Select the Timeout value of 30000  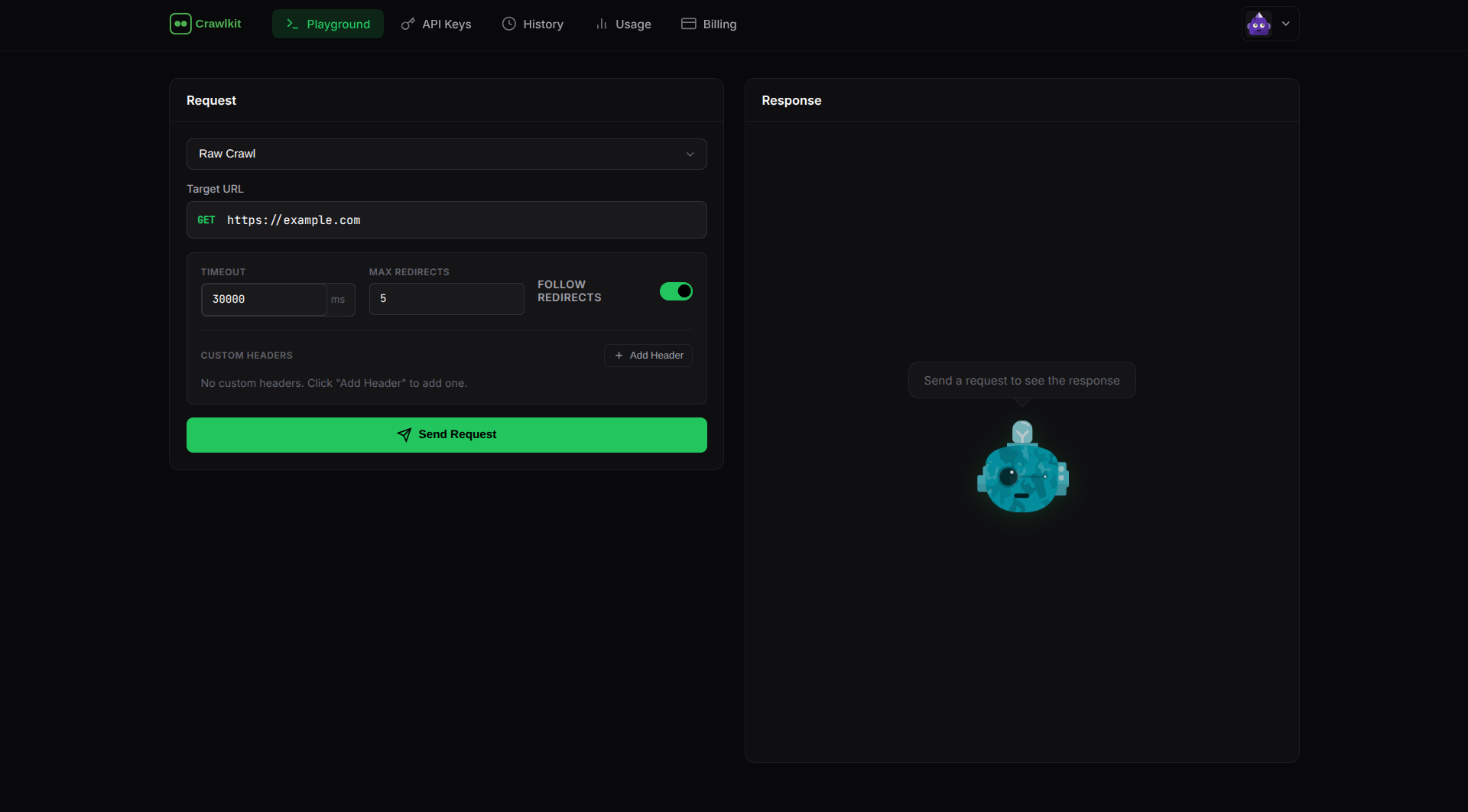click(x=264, y=299)
